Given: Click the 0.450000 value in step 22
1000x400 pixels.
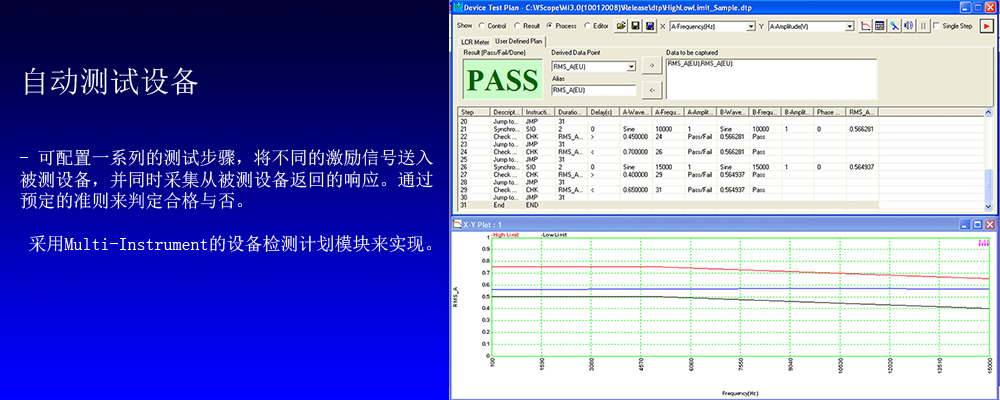Looking at the screenshot, I should [634, 136].
